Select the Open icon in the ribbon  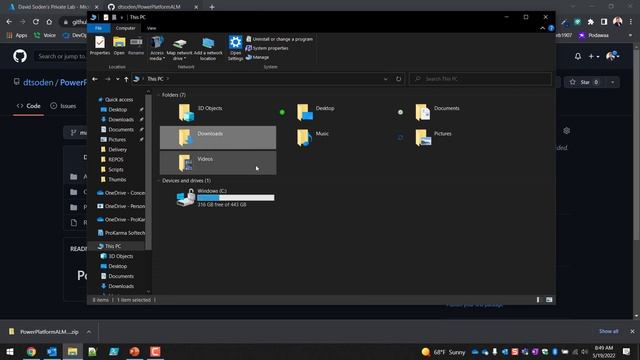119,45
